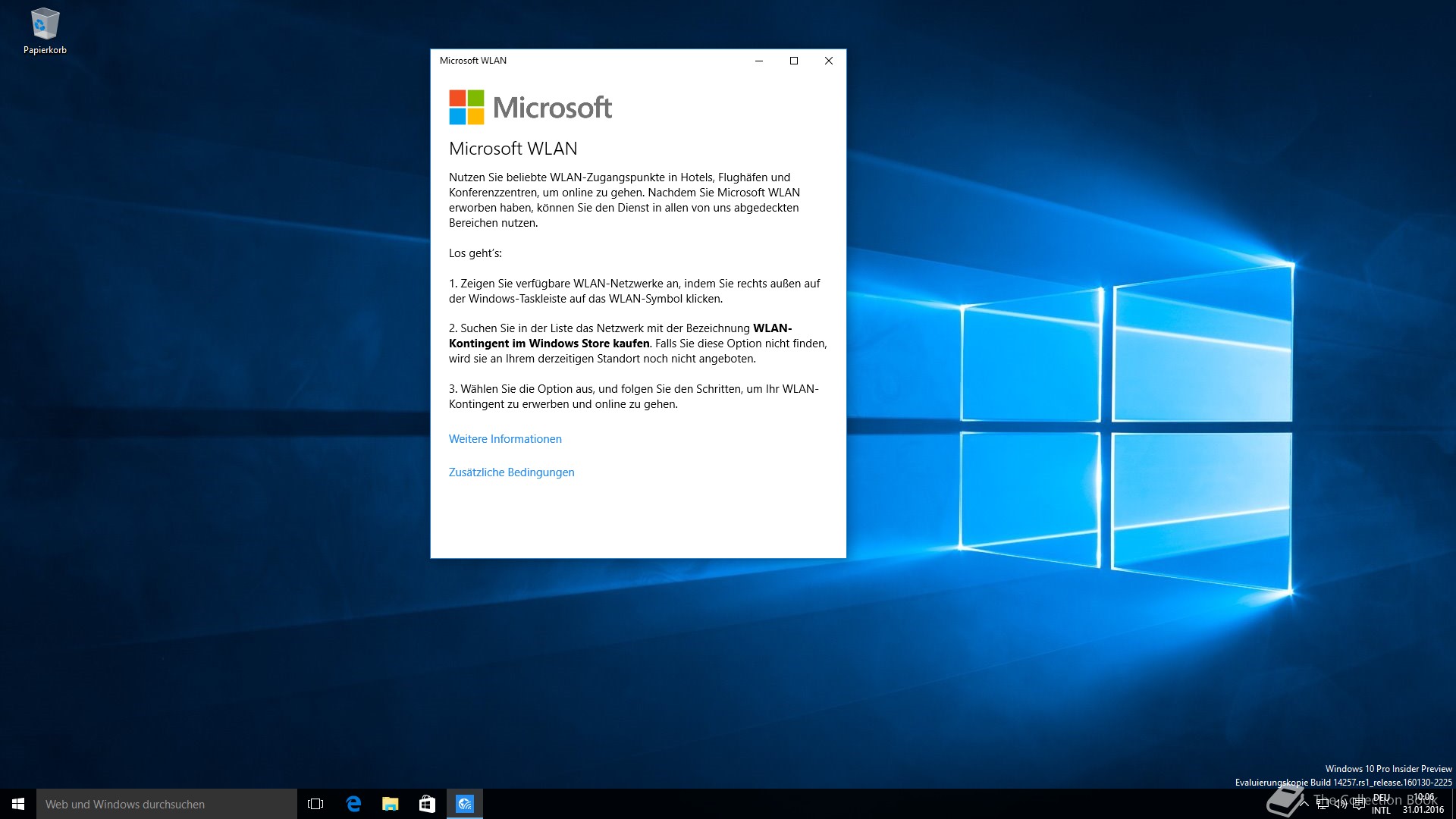Click the Microsoft WLAN heading text

tap(513, 149)
